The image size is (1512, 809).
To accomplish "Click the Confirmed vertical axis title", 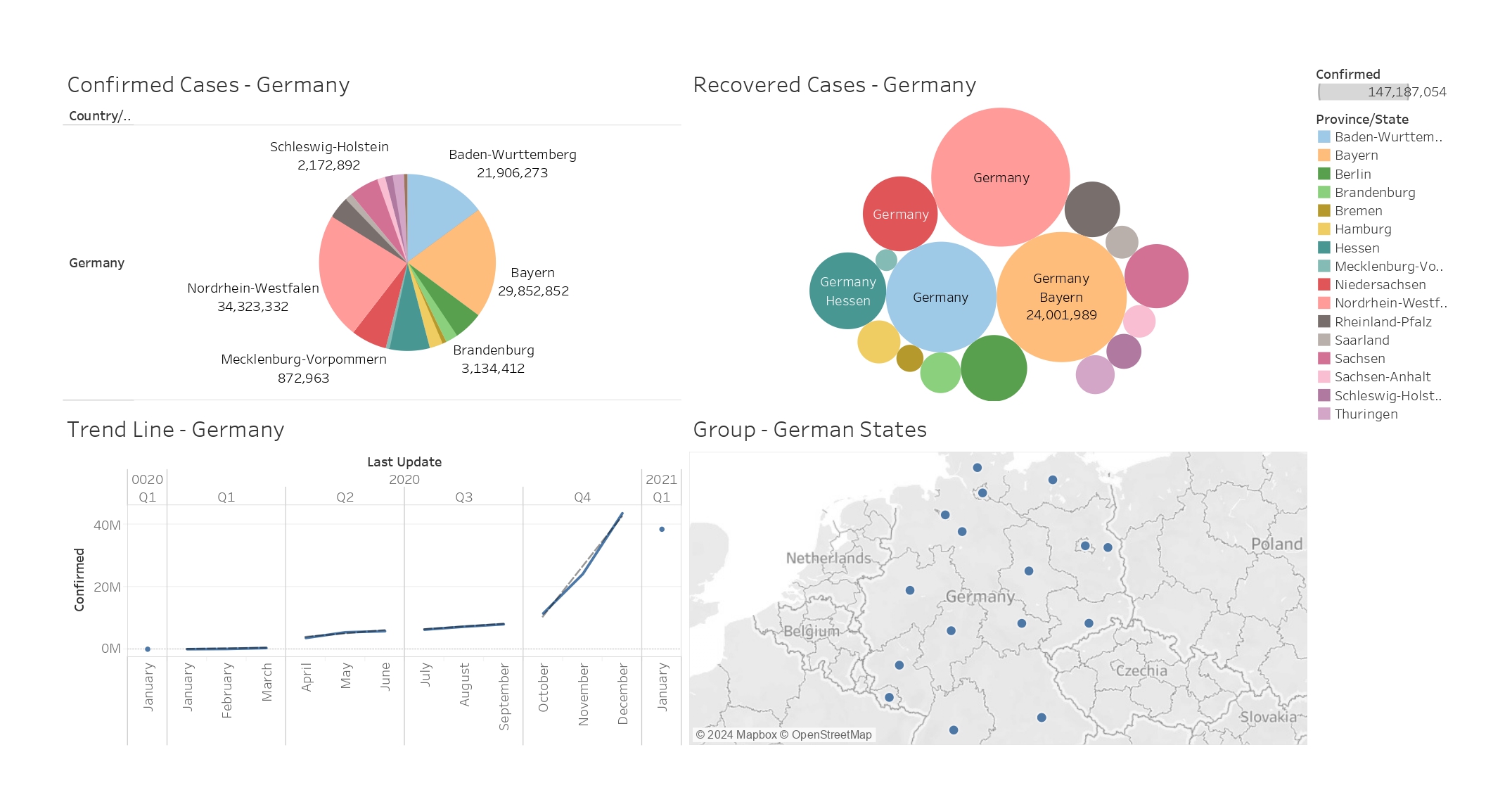I will pyautogui.click(x=79, y=580).
